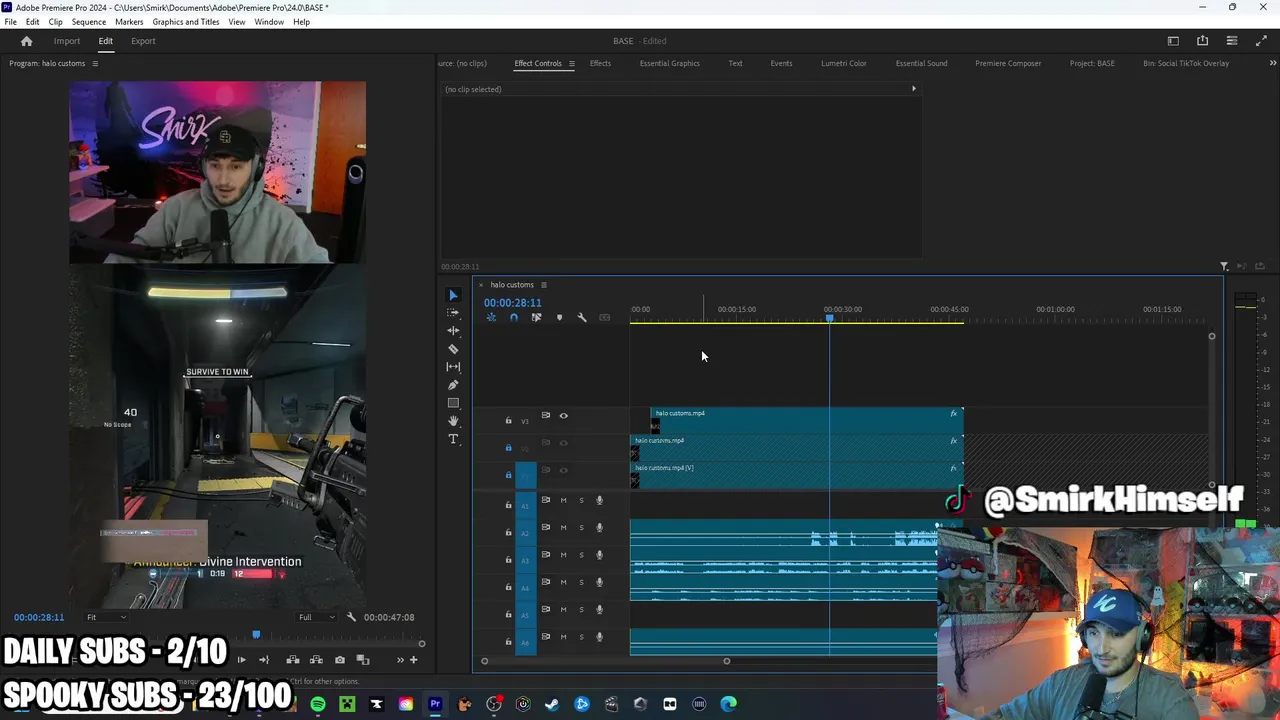
Task: Open the Import workspace
Action: click(x=67, y=41)
